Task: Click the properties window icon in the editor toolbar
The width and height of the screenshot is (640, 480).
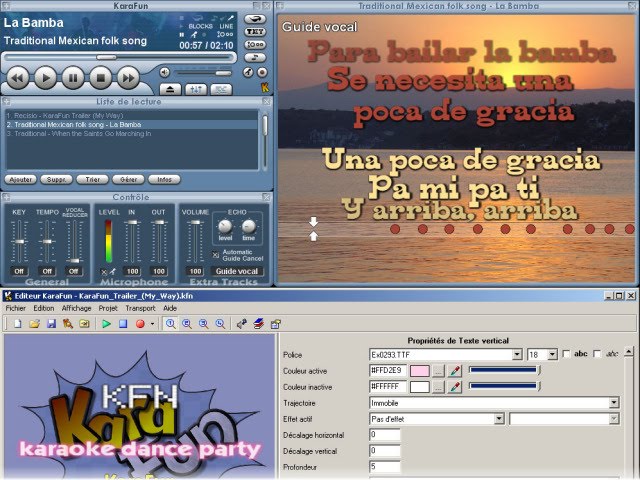Action: tap(276, 324)
